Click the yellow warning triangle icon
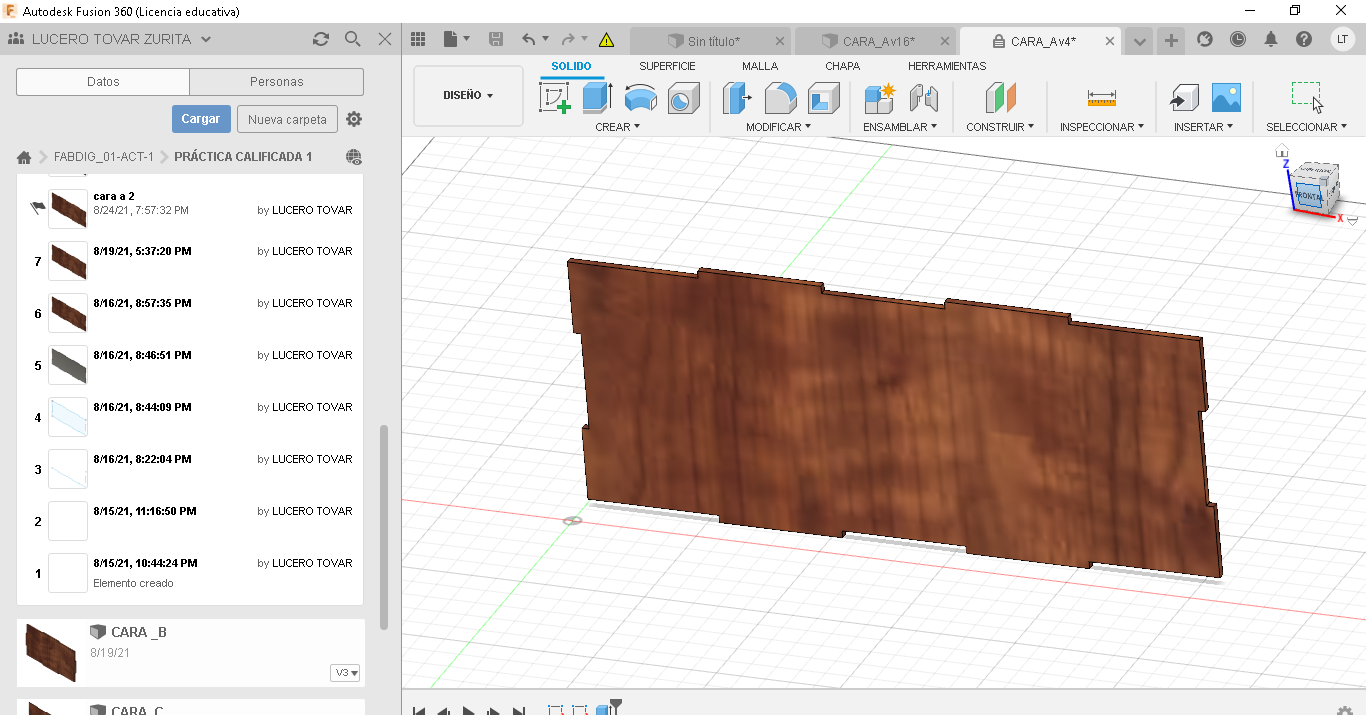1366x715 pixels. tap(606, 40)
